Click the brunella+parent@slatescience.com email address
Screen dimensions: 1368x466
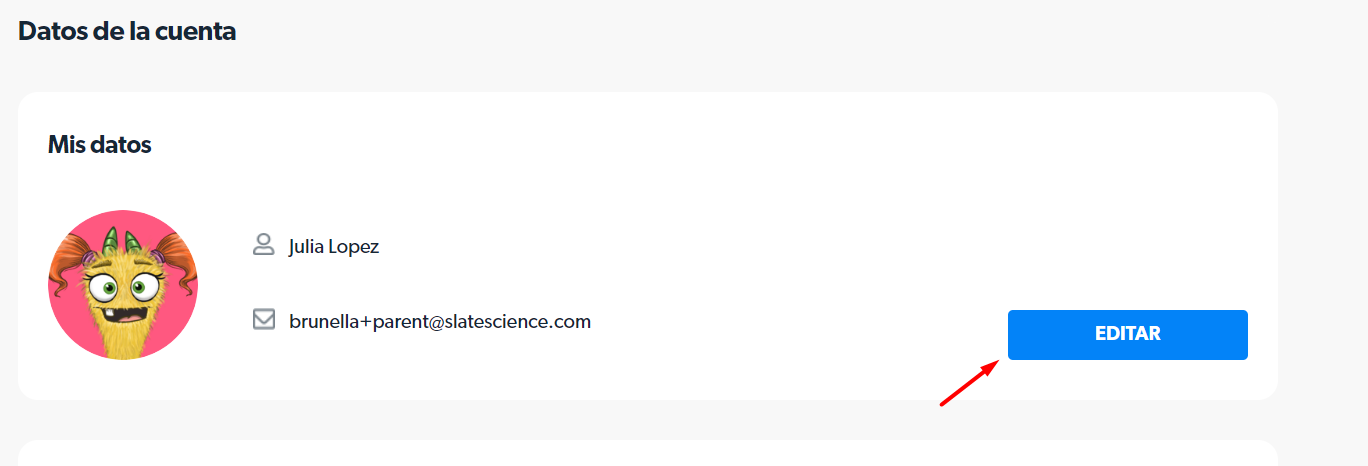[440, 322]
